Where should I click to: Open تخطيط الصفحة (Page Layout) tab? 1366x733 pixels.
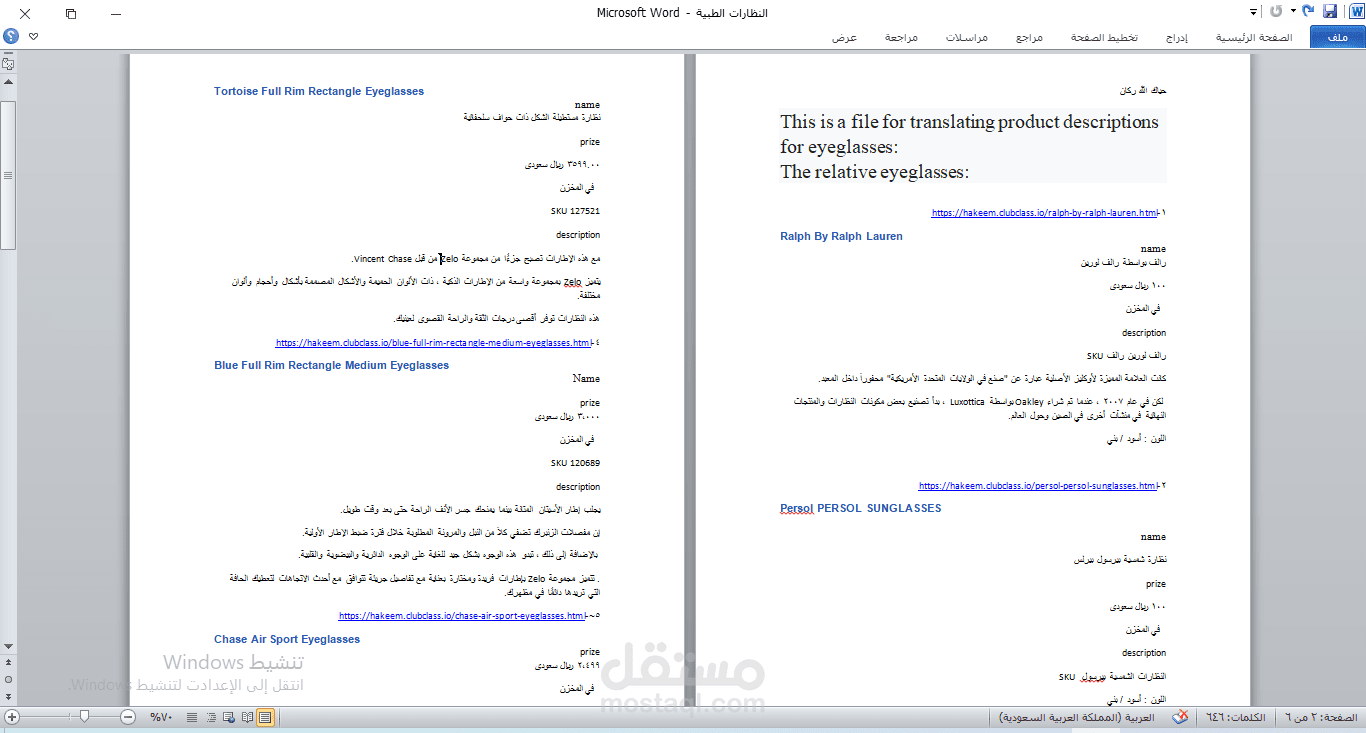tap(1104, 37)
